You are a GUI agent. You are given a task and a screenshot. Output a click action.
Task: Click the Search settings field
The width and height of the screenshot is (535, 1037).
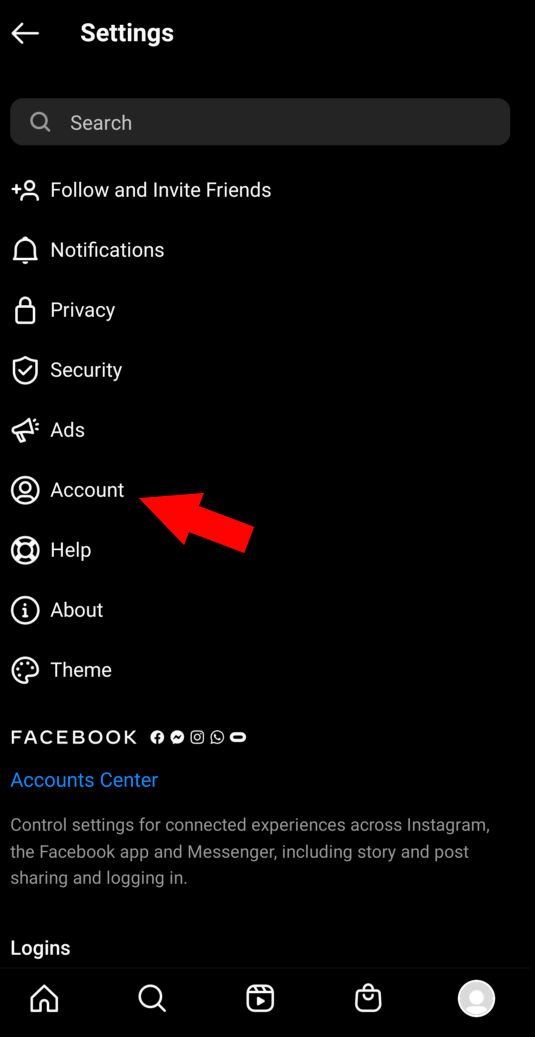coord(260,122)
